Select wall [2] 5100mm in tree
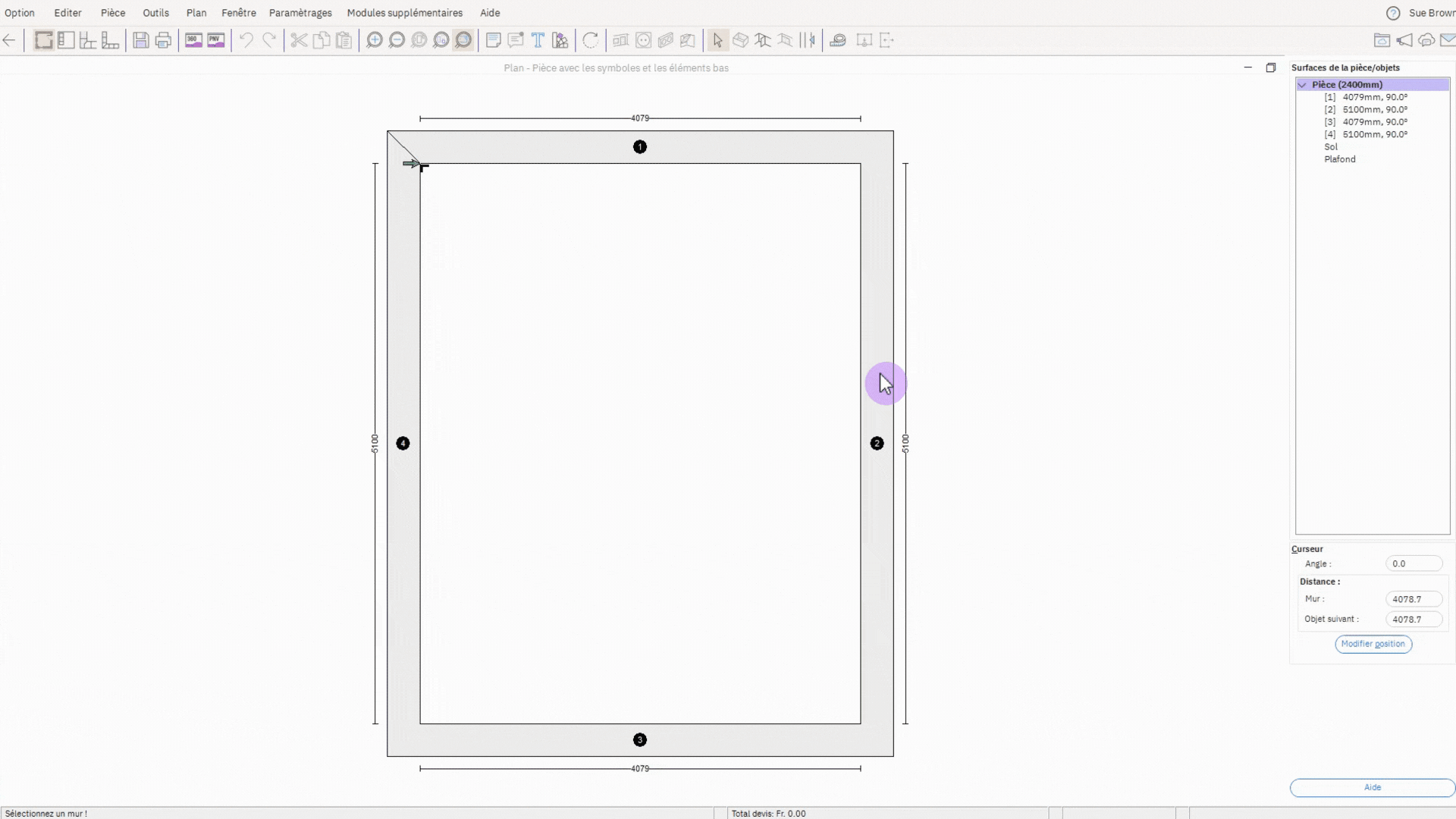 tap(1374, 109)
